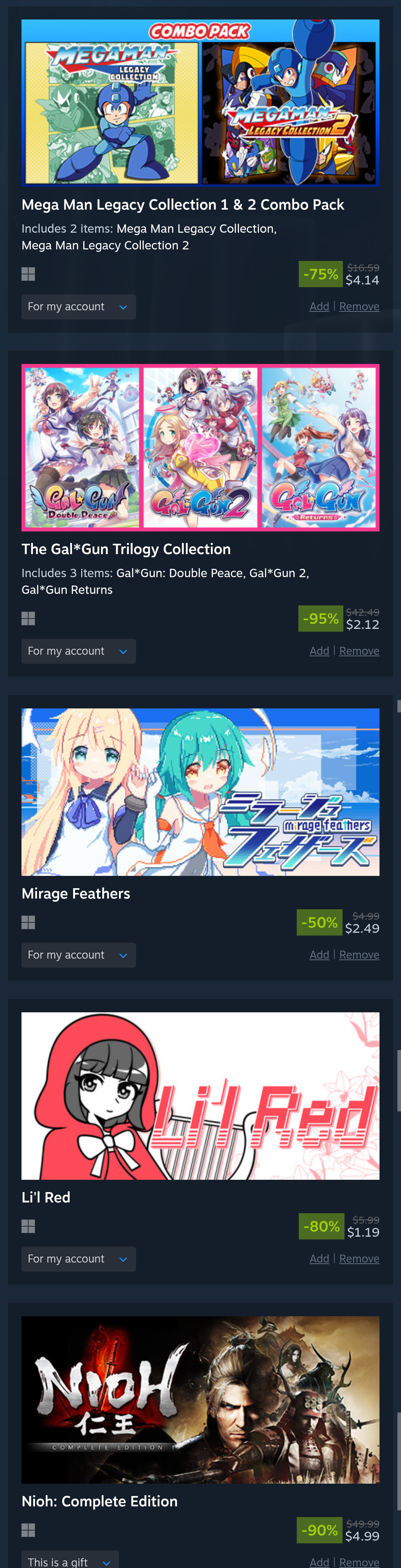Remove Nioh: Complete Edition from cart

[x=359, y=1562]
